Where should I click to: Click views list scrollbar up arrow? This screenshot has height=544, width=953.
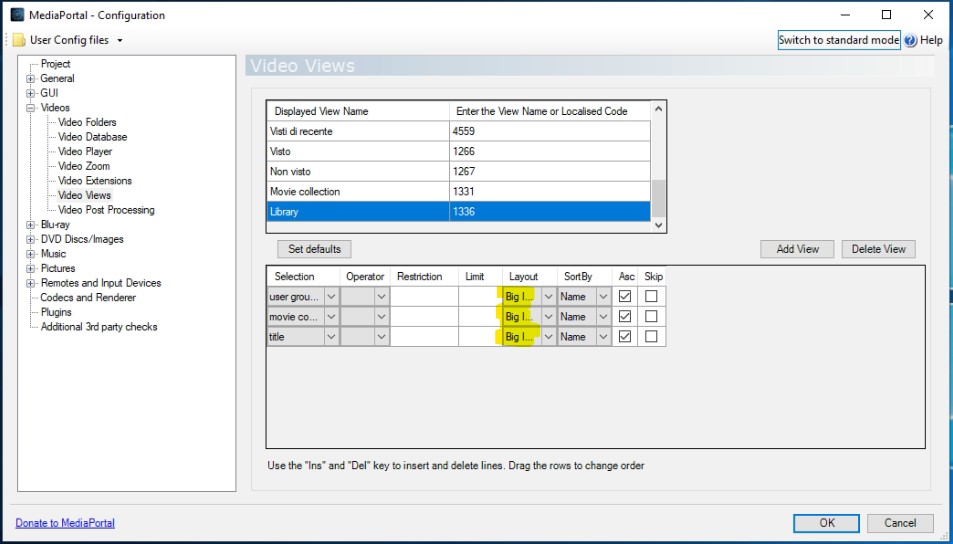pyautogui.click(x=658, y=109)
